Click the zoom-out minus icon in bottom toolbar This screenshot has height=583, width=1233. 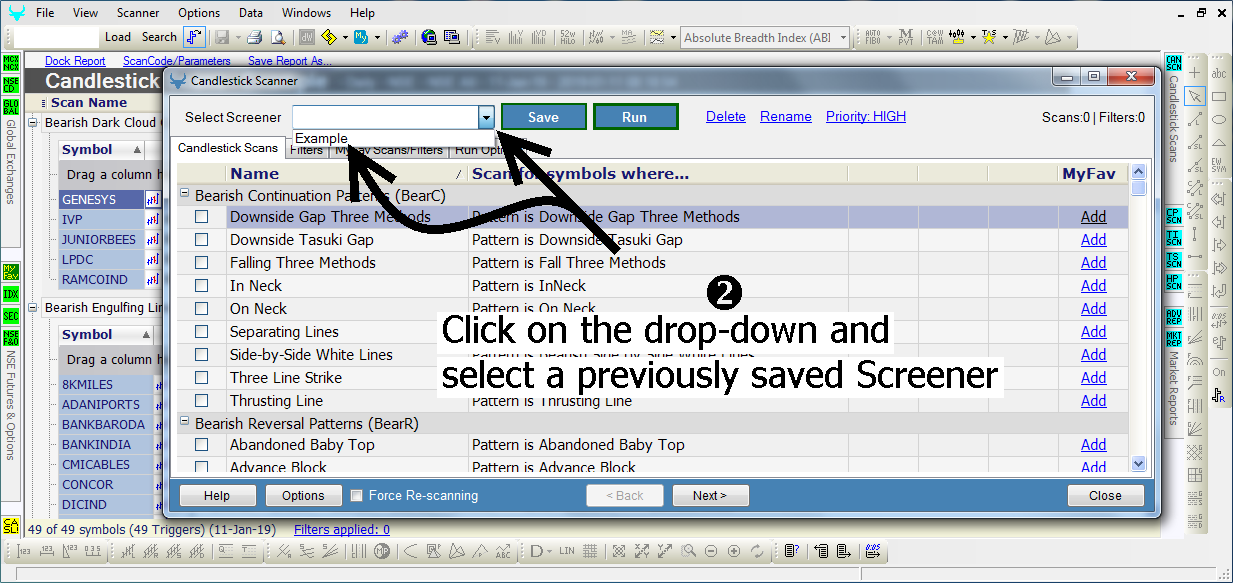711,551
